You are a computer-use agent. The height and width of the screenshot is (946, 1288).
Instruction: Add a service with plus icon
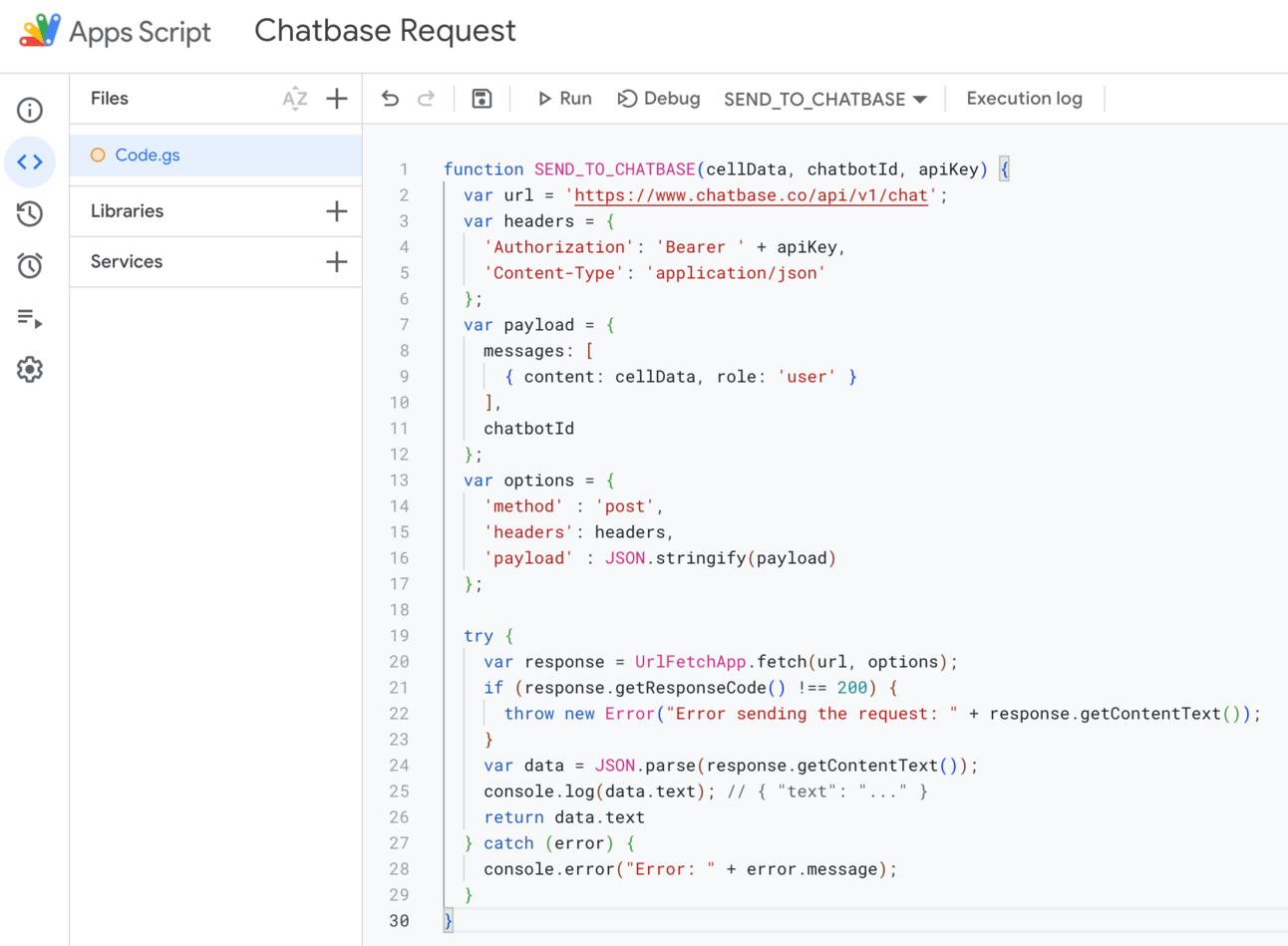[x=337, y=262]
